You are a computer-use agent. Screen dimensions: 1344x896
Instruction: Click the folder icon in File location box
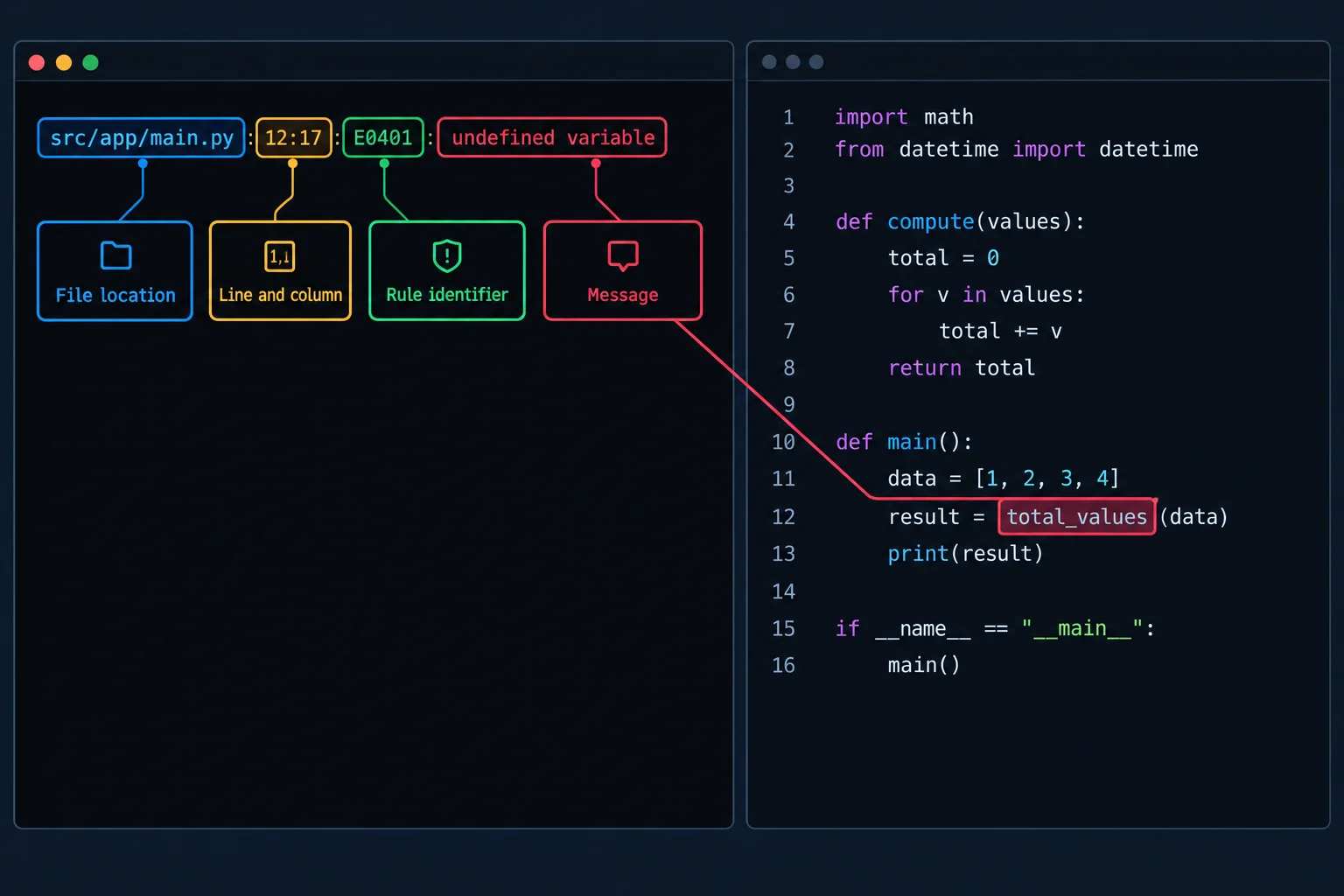115,255
